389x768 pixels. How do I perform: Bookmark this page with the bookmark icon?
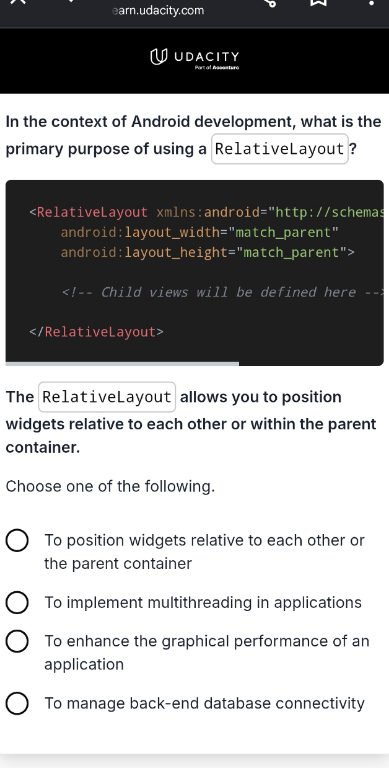coord(318,2)
